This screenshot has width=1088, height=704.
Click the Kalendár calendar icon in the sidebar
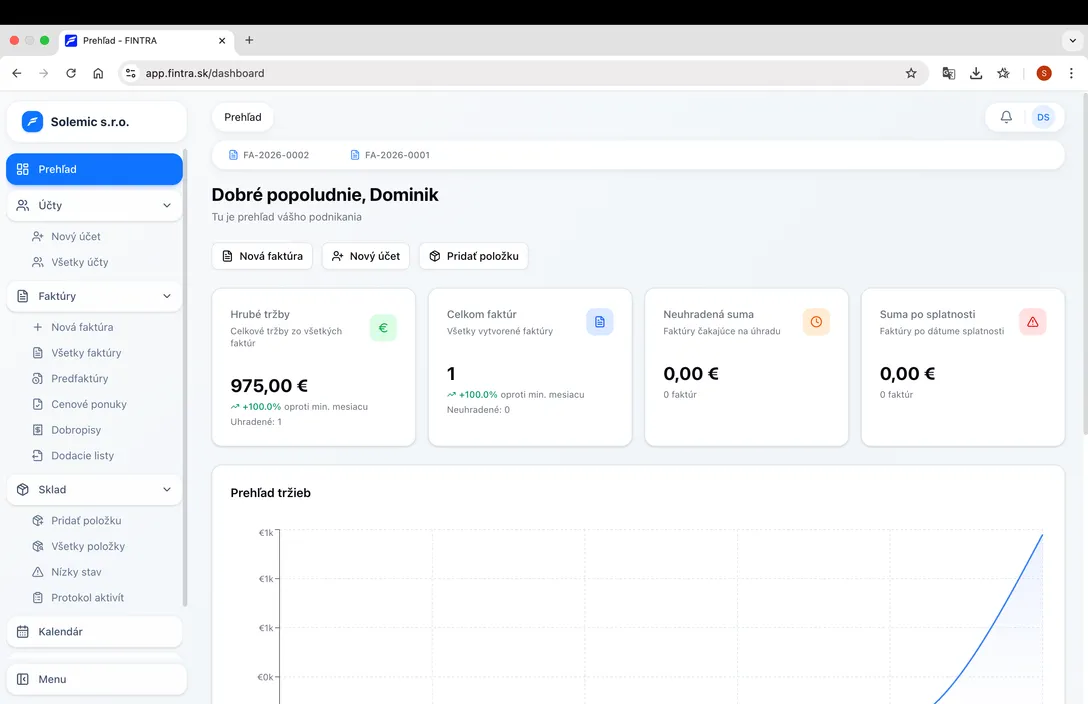coord(22,631)
